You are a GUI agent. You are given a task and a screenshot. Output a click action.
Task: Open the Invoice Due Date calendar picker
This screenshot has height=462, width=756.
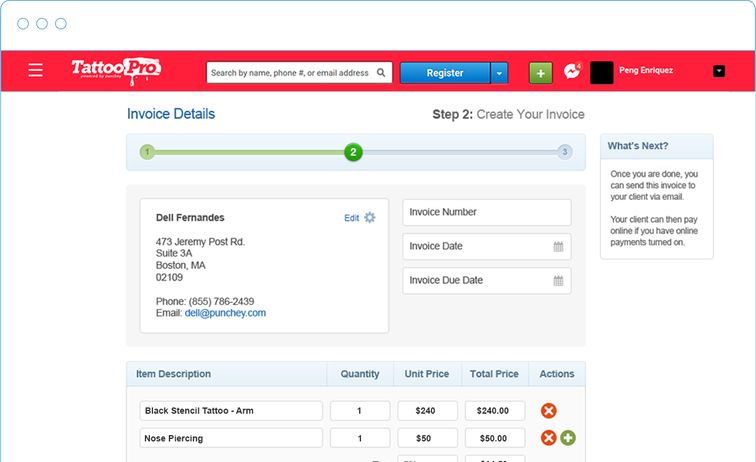(x=558, y=281)
